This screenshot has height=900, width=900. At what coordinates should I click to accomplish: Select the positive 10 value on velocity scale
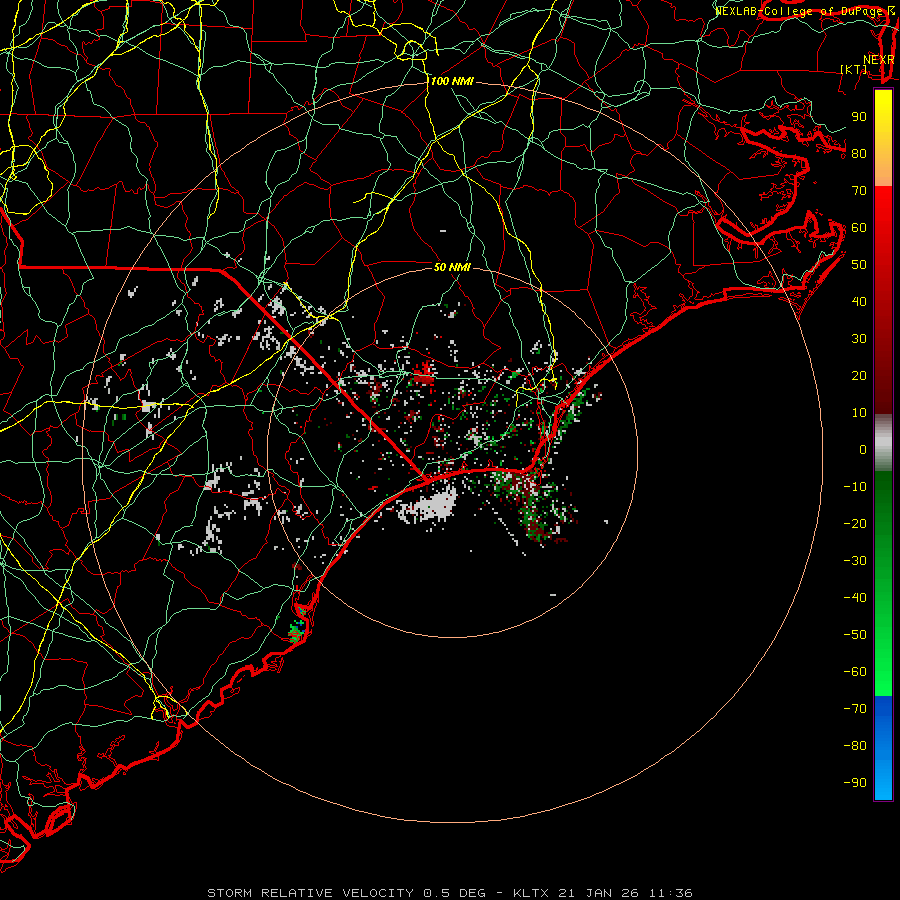(859, 413)
